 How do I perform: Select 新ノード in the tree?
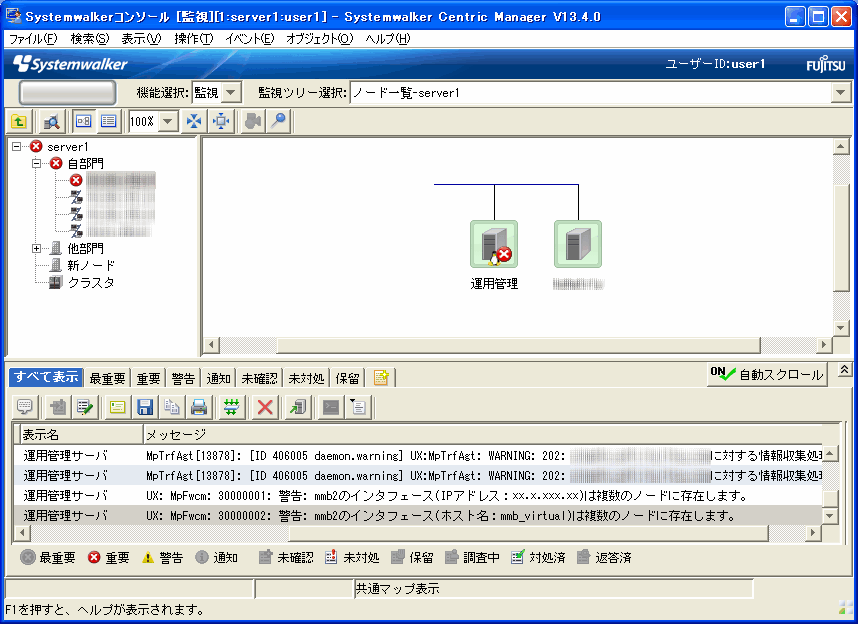(x=91, y=265)
